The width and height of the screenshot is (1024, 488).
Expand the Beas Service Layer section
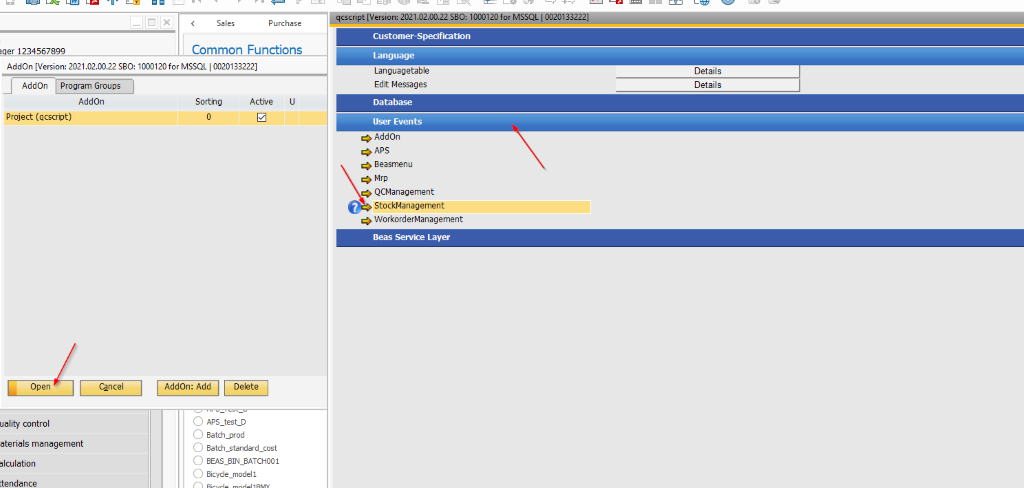point(680,238)
